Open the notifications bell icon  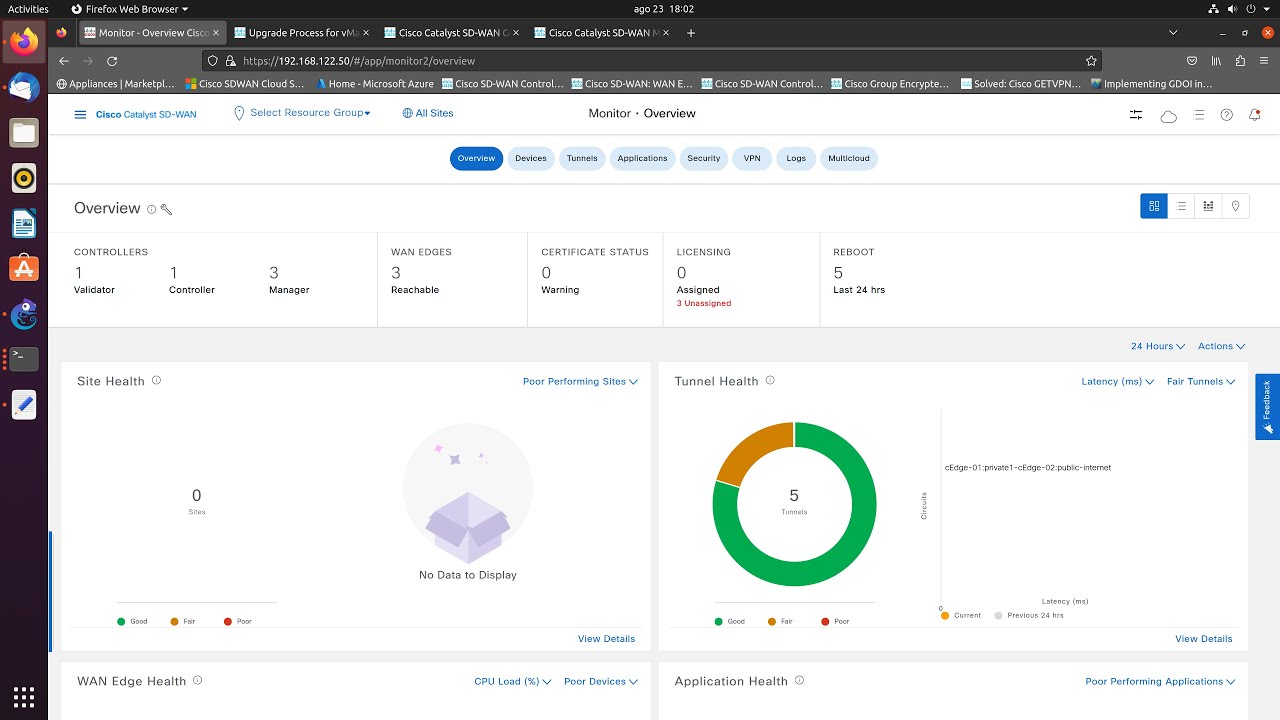click(1255, 115)
